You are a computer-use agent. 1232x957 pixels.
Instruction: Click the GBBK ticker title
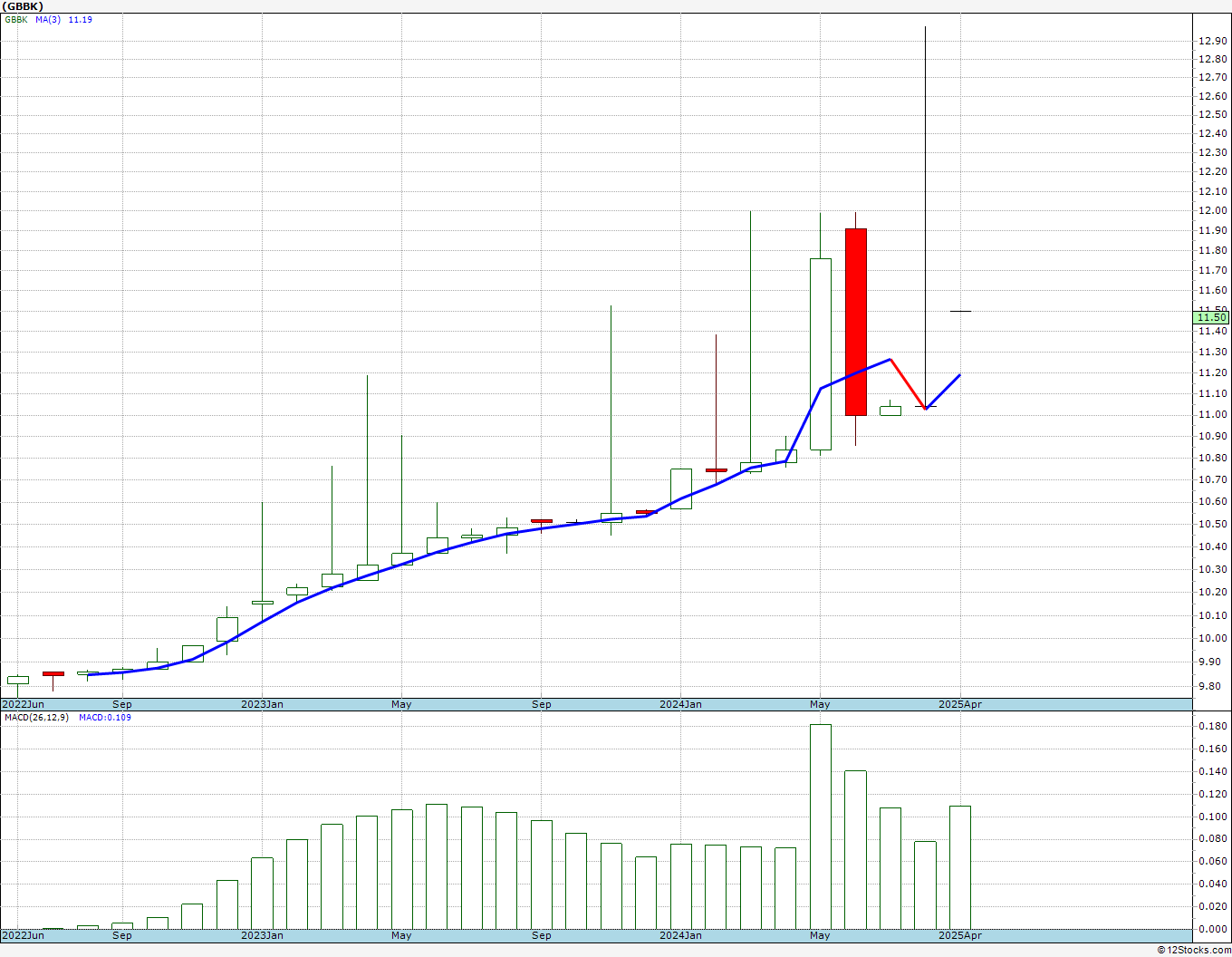pyautogui.click(x=23, y=5)
